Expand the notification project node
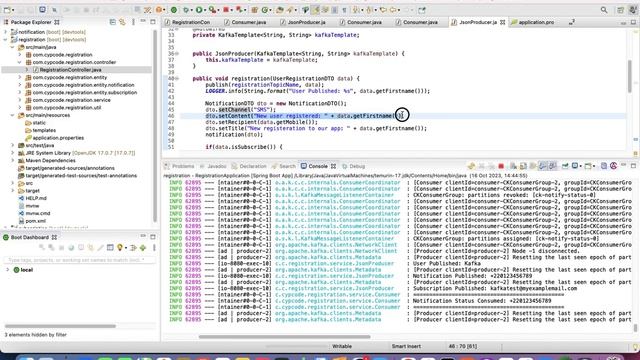Image resolution: width=640 pixels, height=360 pixels. click(5, 32)
